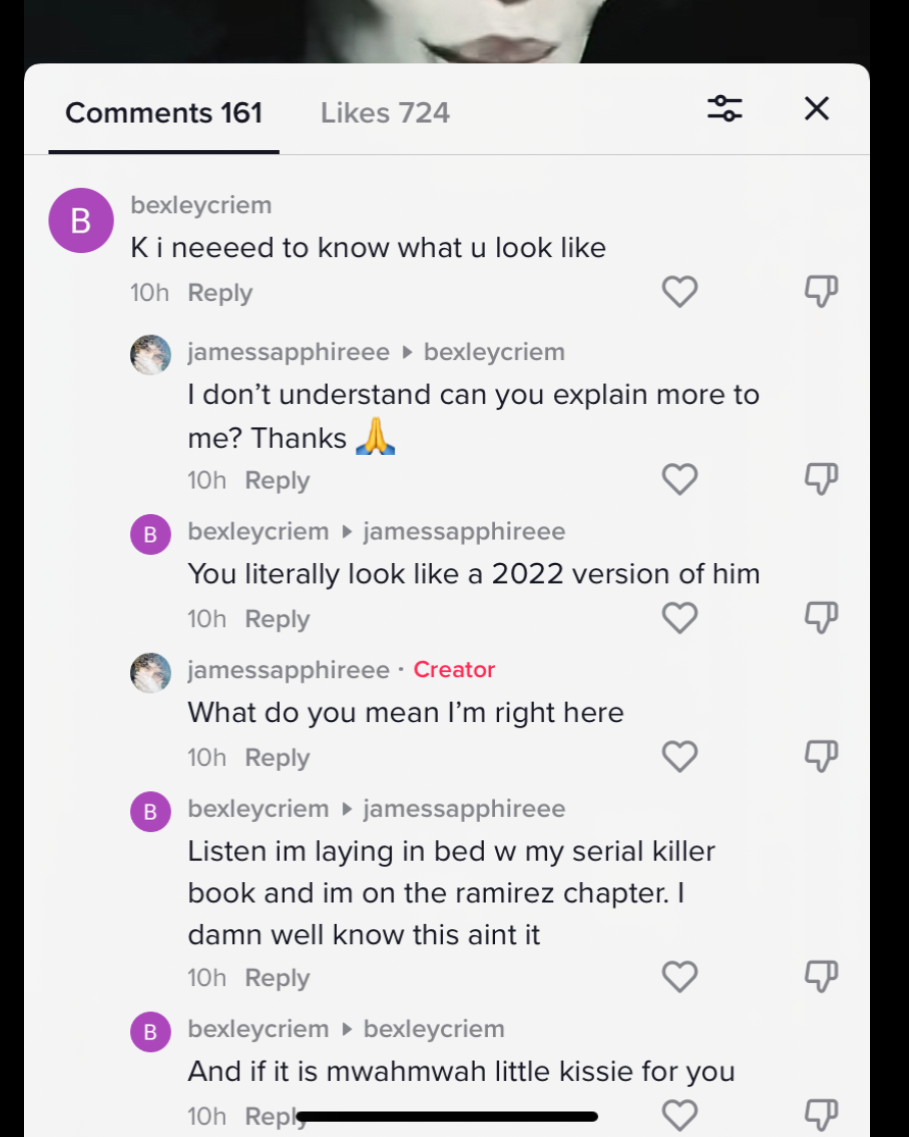Open the comment filter settings icon

724,109
